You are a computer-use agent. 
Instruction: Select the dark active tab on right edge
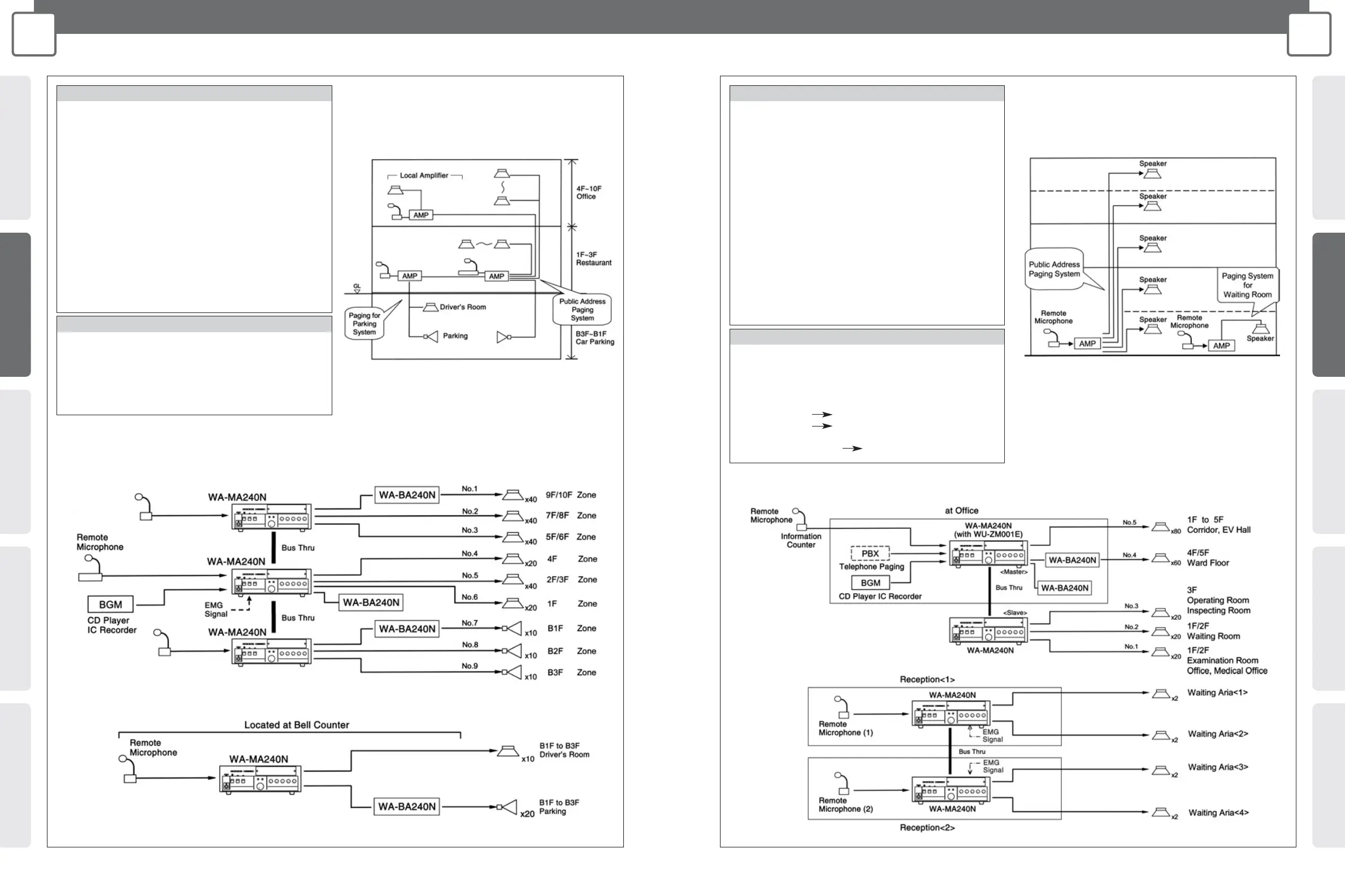pos(1329,305)
